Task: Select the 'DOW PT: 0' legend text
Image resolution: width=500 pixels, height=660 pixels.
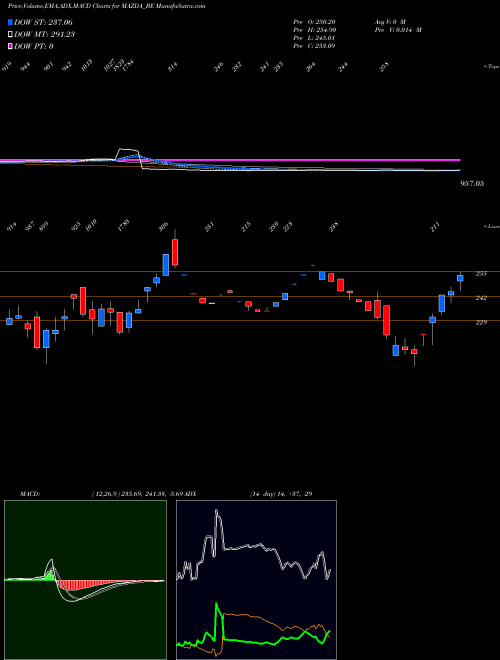Action: click(x=34, y=46)
